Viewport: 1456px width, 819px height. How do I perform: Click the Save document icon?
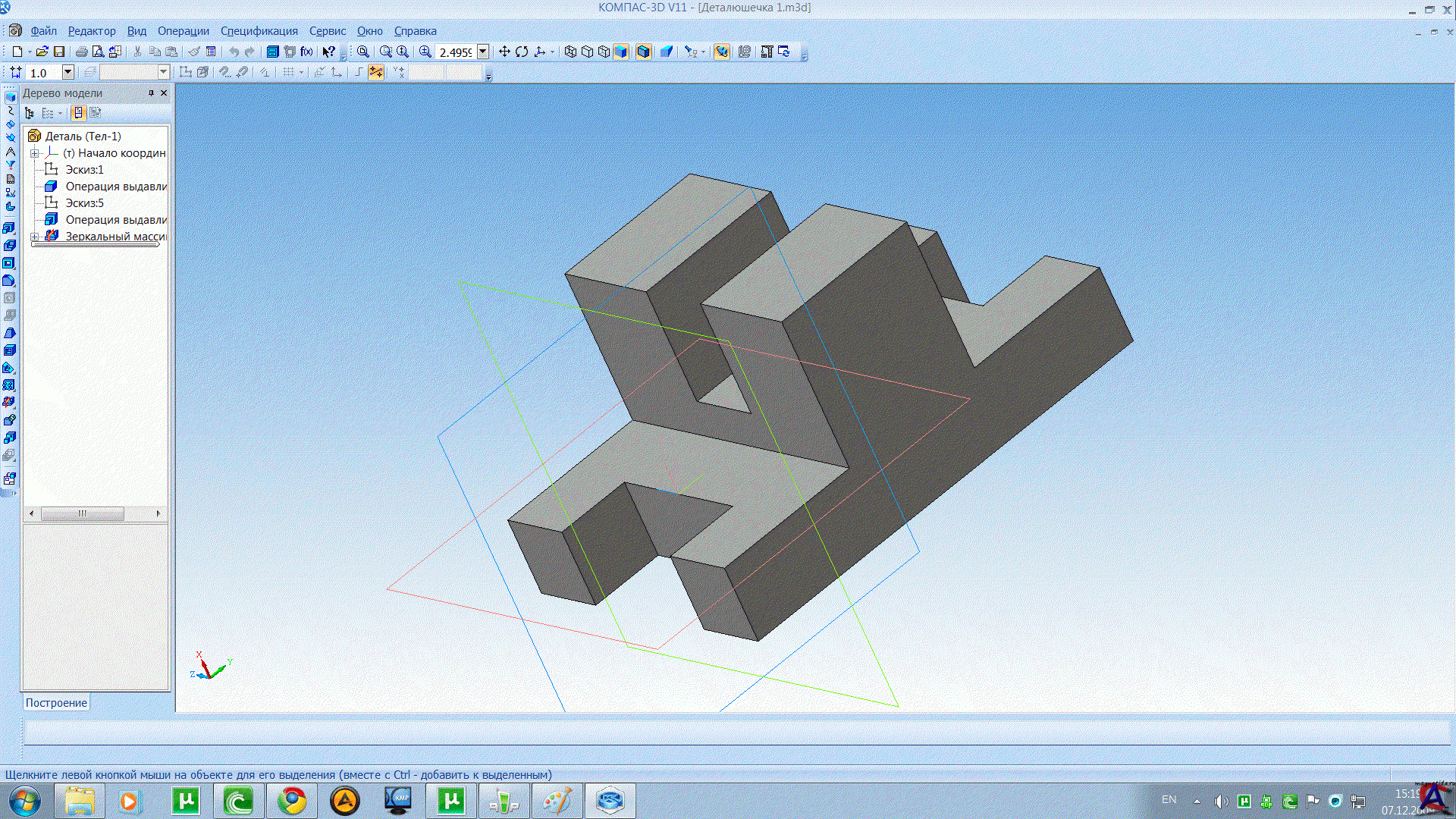pyautogui.click(x=59, y=52)
